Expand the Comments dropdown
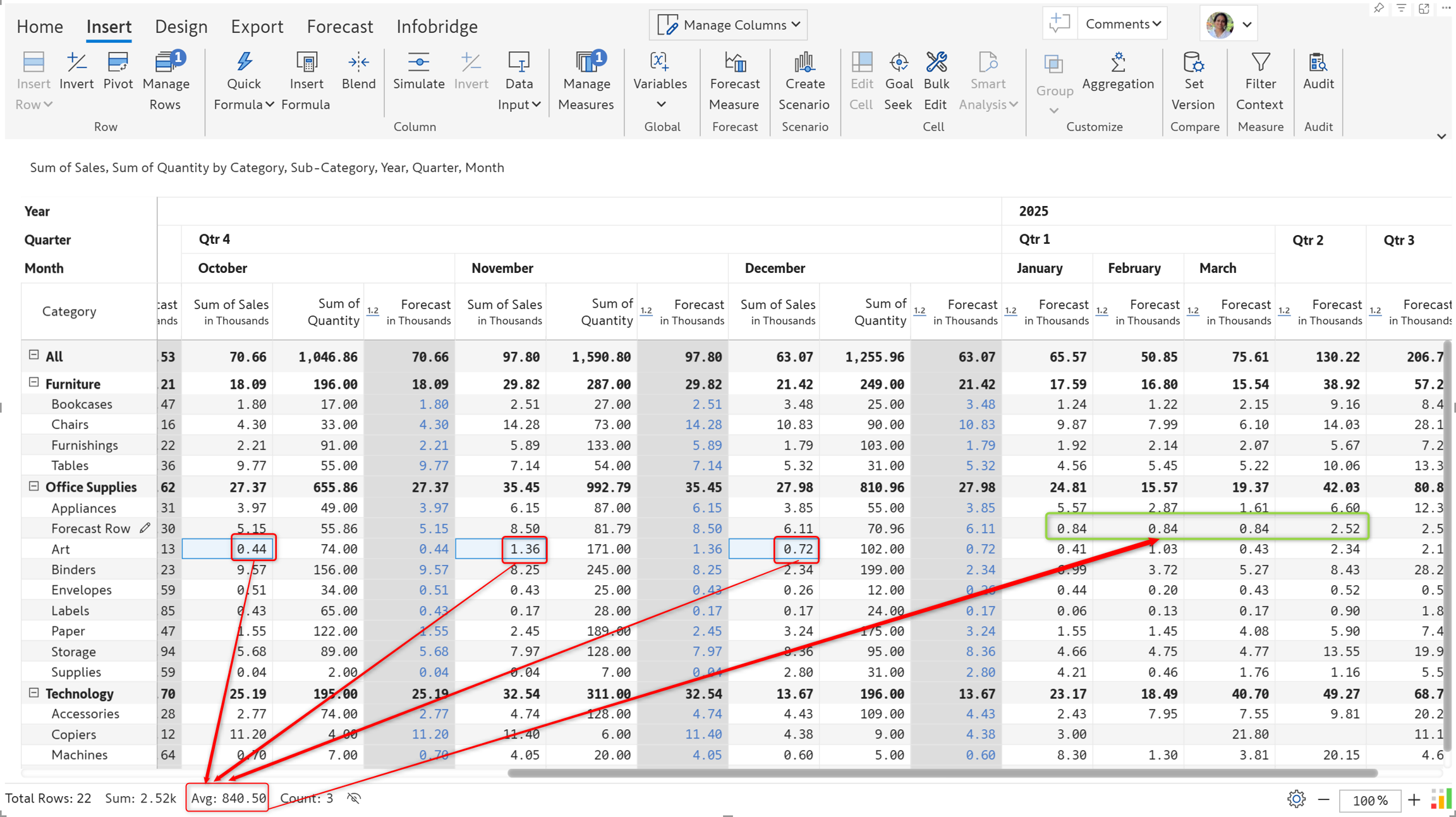The height and width of the screenshot is (817, 1456). (x=1122, y=24)
